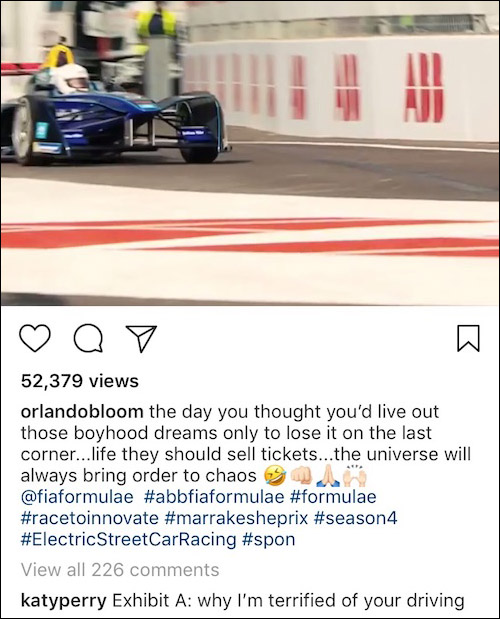This screenshot has width=500, height=619.
Task: Click Katy Perry's comment text
Action: pyautogui.click(x=288, y=601)
